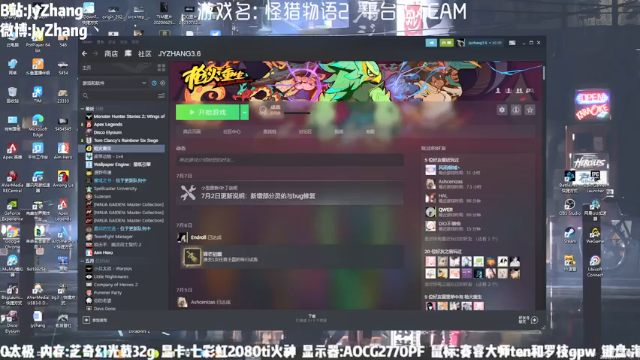The height and width of the screenshot is (360, 640).
Task: Open the 社区 (Community) tab
Action: (144, 53)
